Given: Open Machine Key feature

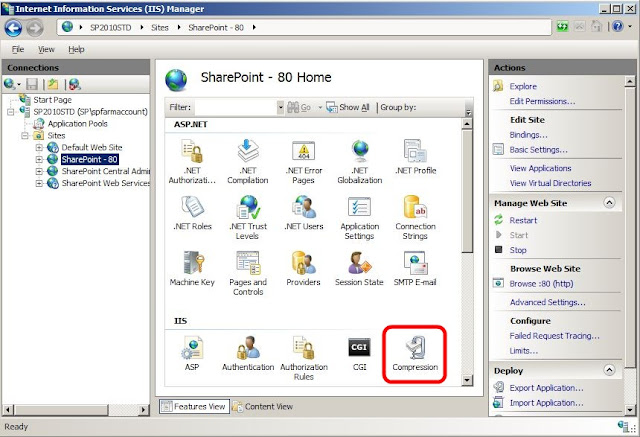Looking at the screenshot, I should [192, 269].
